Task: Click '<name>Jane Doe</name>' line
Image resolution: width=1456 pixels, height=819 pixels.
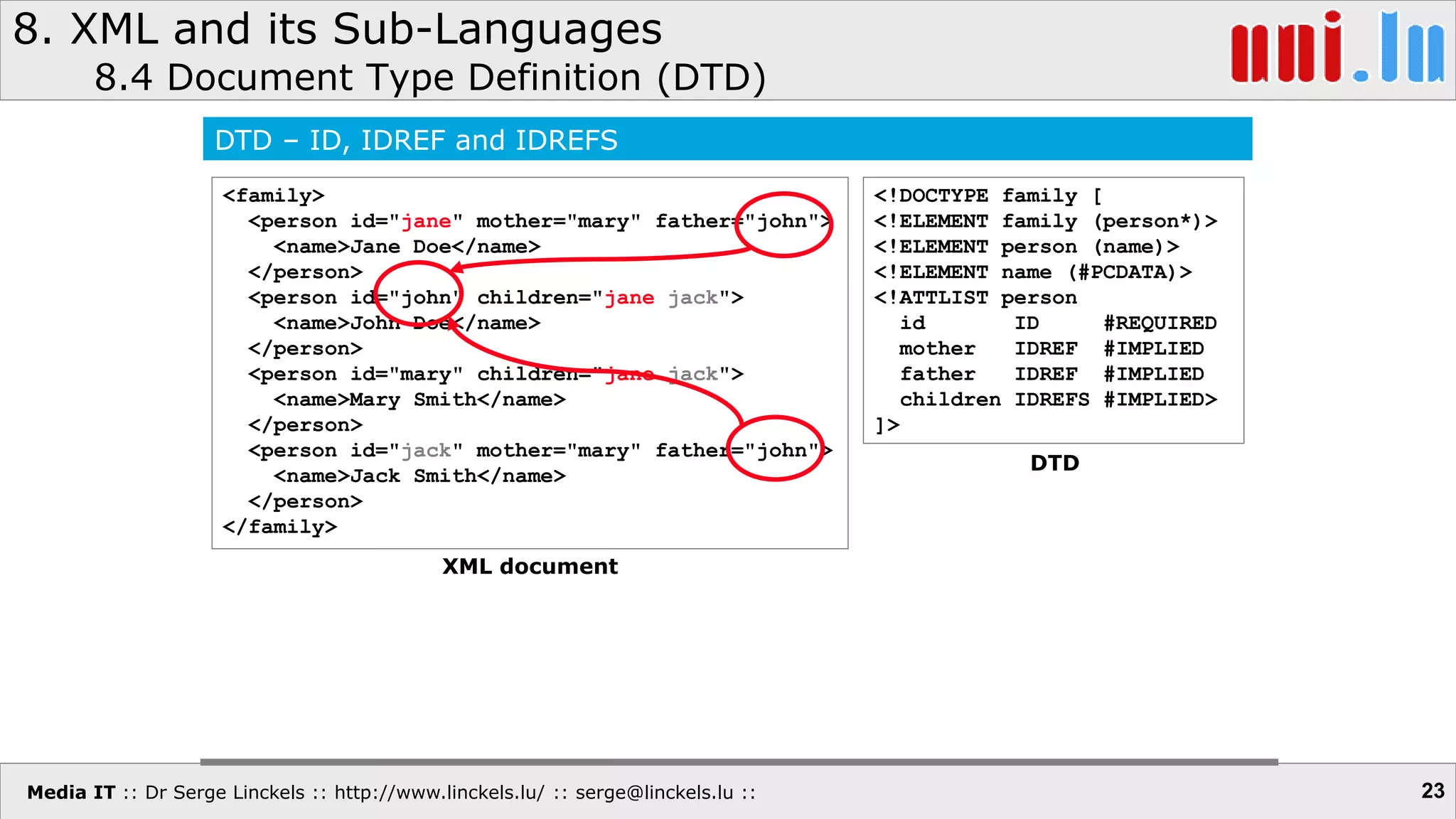Action: point(407,247)
